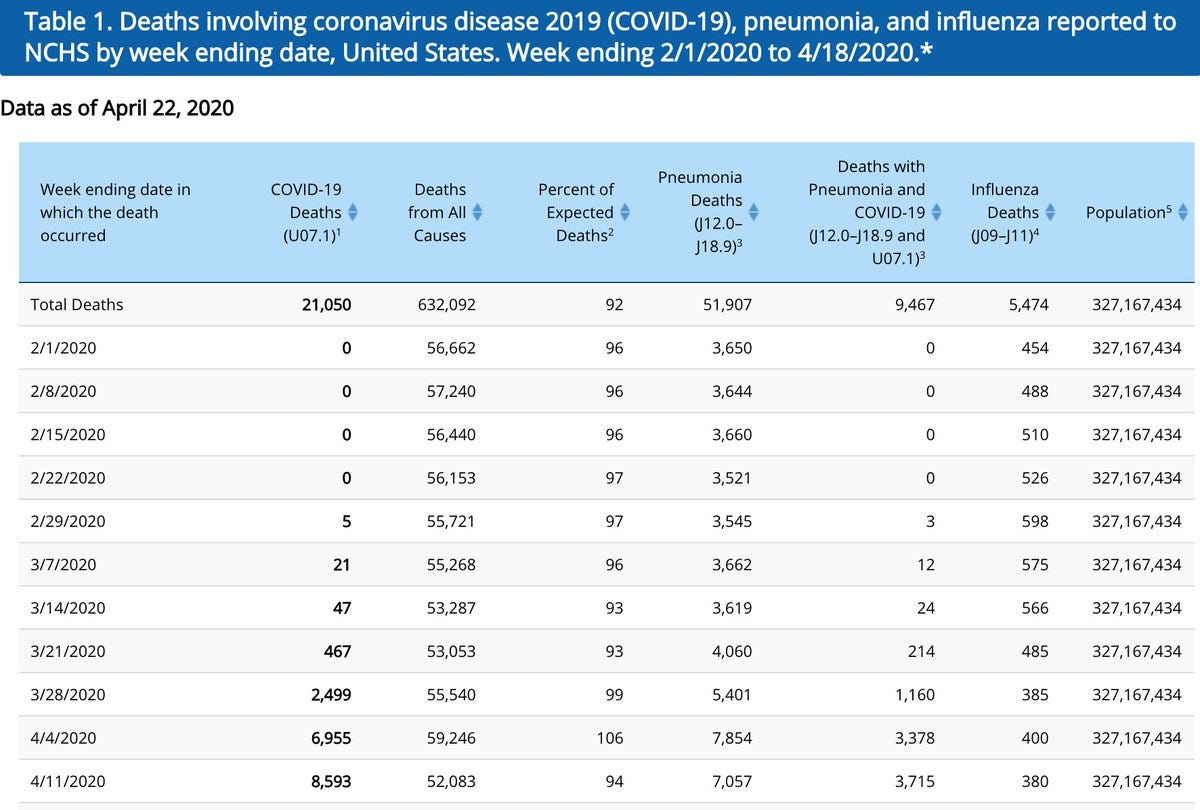
Task: Click the Week ending date column header
Action: 115,212
